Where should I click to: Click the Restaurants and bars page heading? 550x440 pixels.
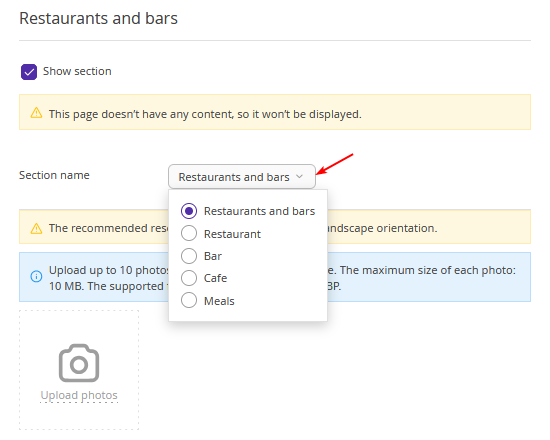pyautogui.click(x=99, y=18)
